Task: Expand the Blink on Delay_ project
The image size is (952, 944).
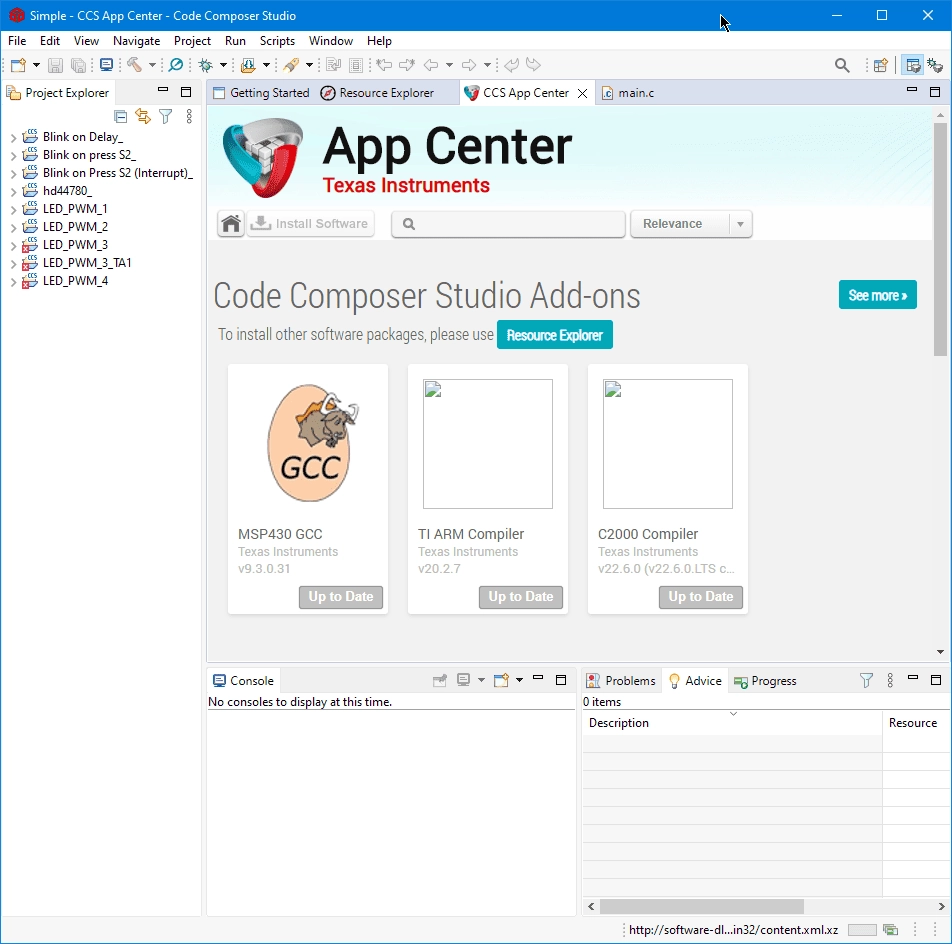Action: (x=13, y=138)
